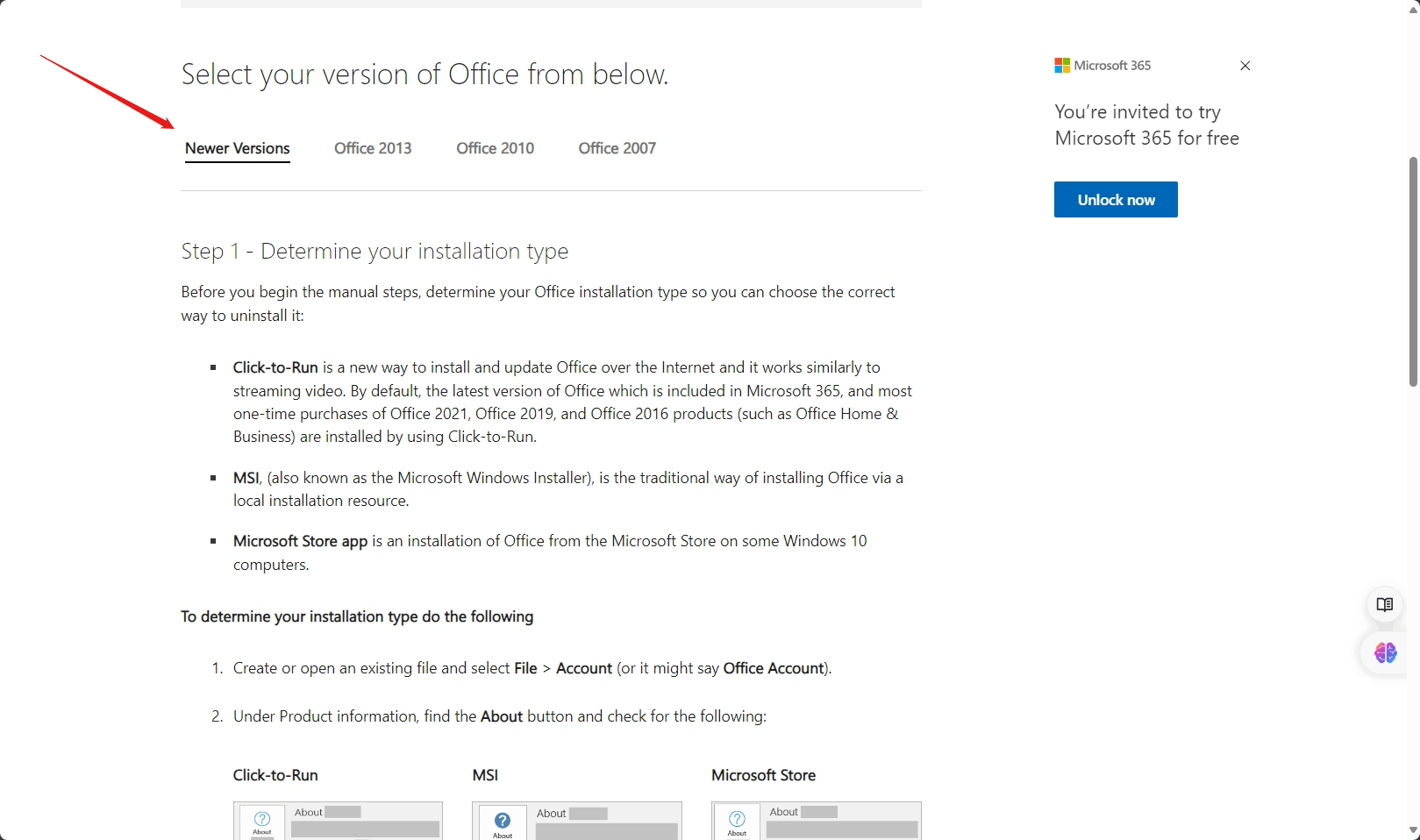Click the Microsoft 365 logo
This screenshot has height=840, width=1420.
pos(1062,66)
